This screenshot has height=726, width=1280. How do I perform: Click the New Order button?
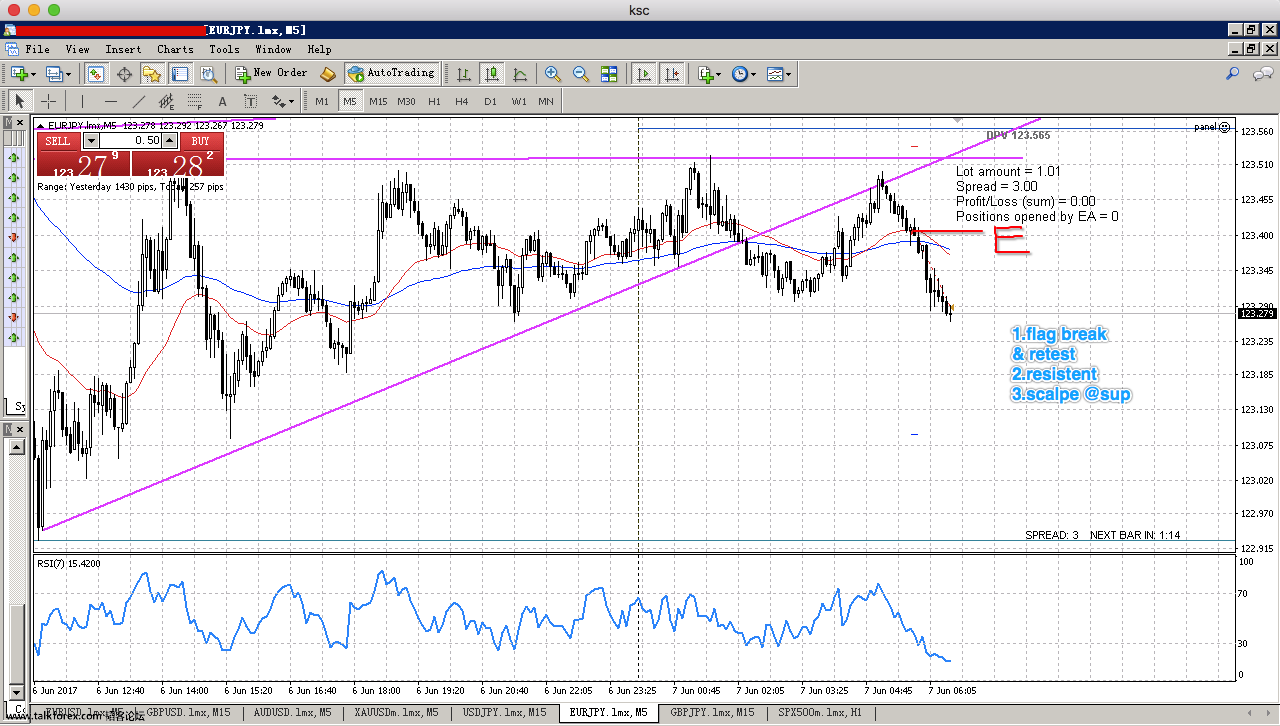coord(272,73)
